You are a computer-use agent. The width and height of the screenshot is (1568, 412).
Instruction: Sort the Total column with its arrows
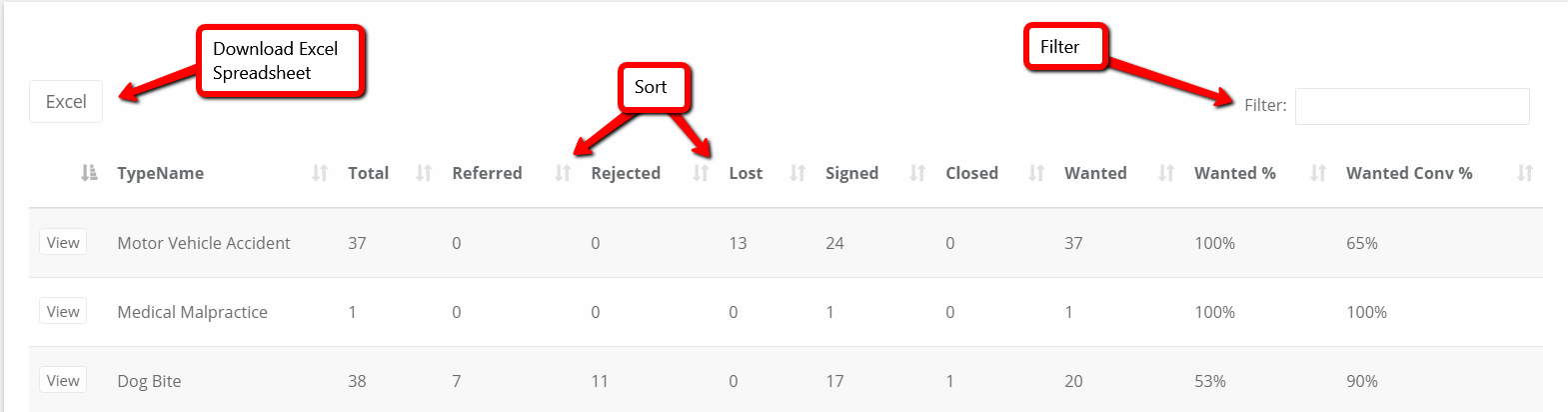point(424,173)
